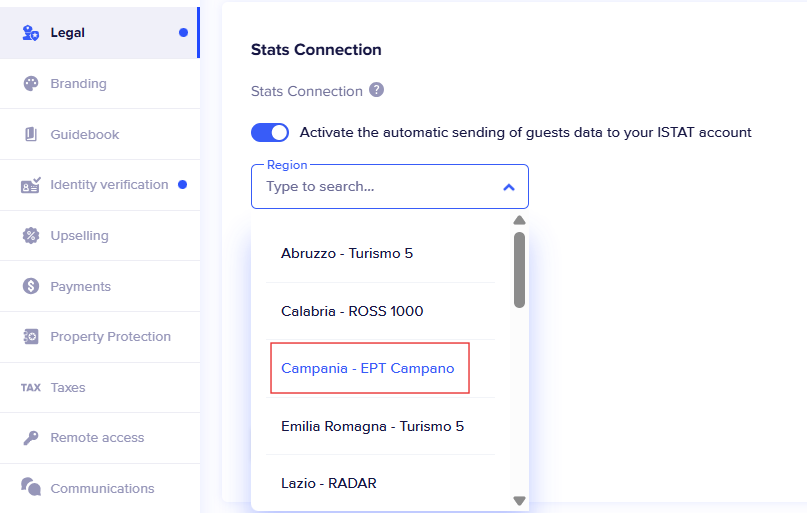Viewport: 807px width, 513px height.
Task: Click the Stats Connection help question mark
Action: [376, 90]
